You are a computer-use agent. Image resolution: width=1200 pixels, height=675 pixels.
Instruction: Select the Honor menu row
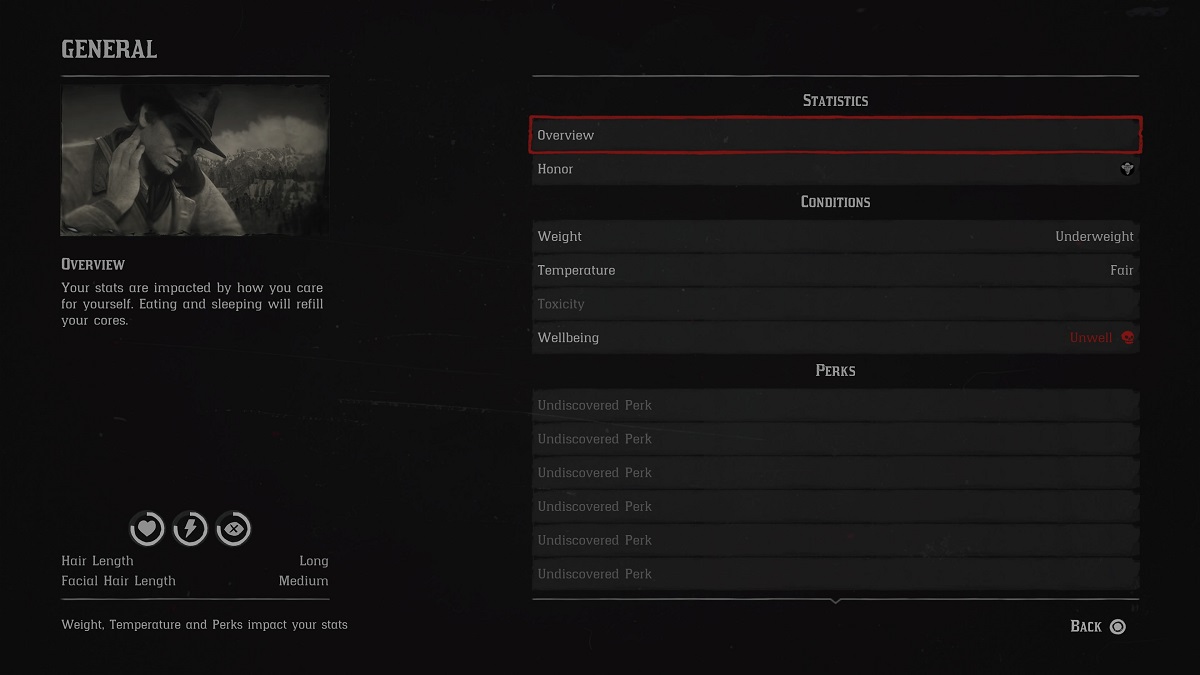coord(835,169)
